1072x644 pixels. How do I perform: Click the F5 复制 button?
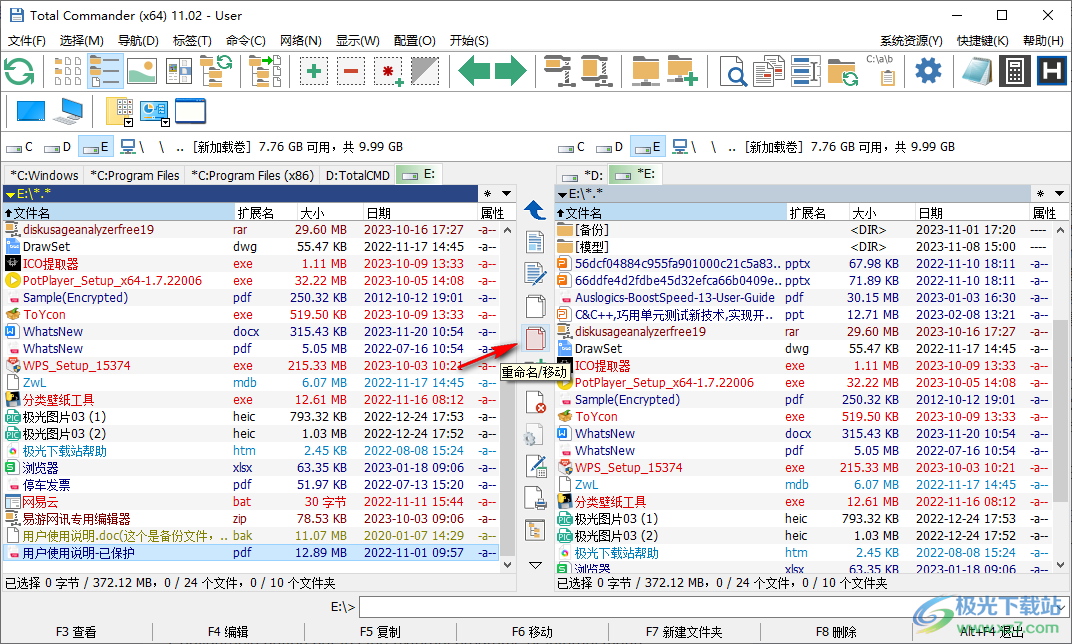tap(380, 632)
